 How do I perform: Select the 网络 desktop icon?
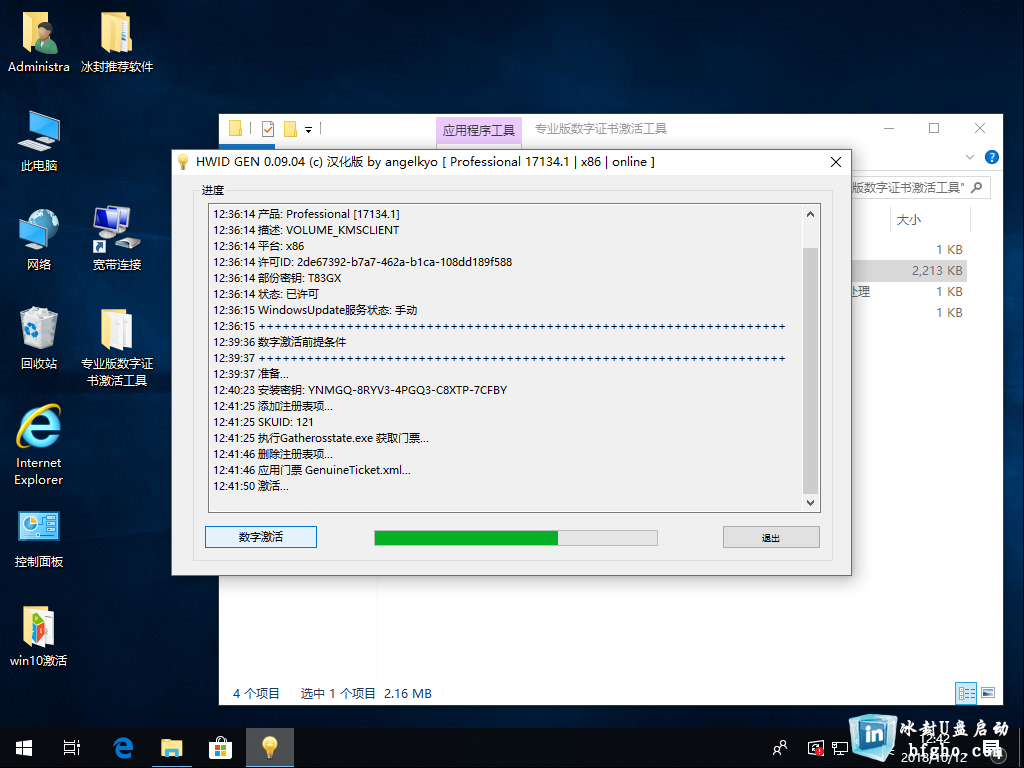pyautogui.click(x=39, y=240)
